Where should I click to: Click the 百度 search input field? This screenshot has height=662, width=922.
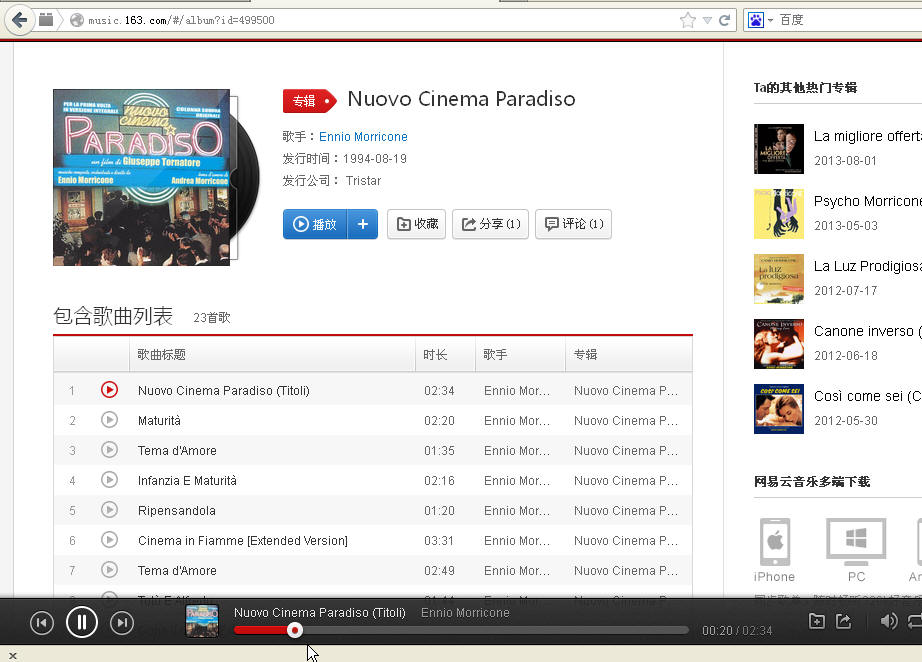tap(850, 21)
